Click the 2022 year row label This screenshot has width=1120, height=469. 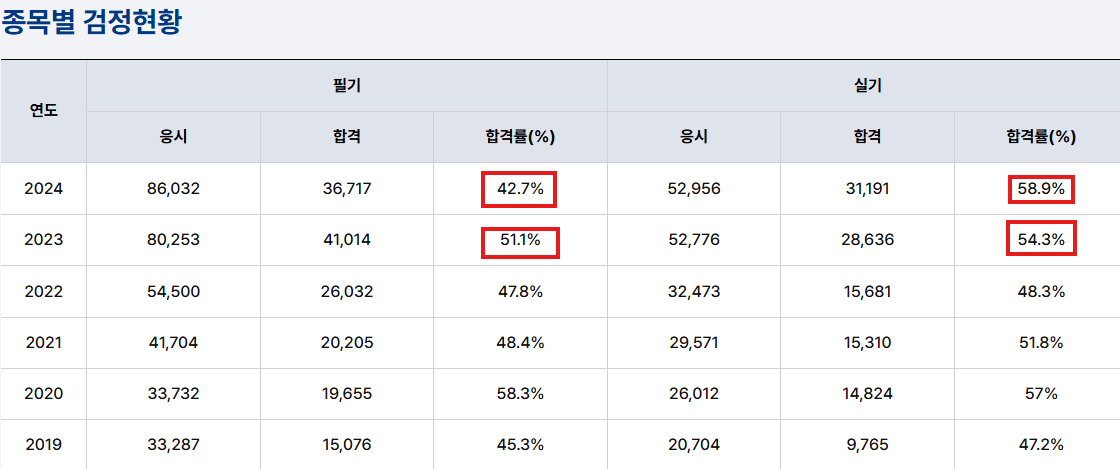(44, 292)
